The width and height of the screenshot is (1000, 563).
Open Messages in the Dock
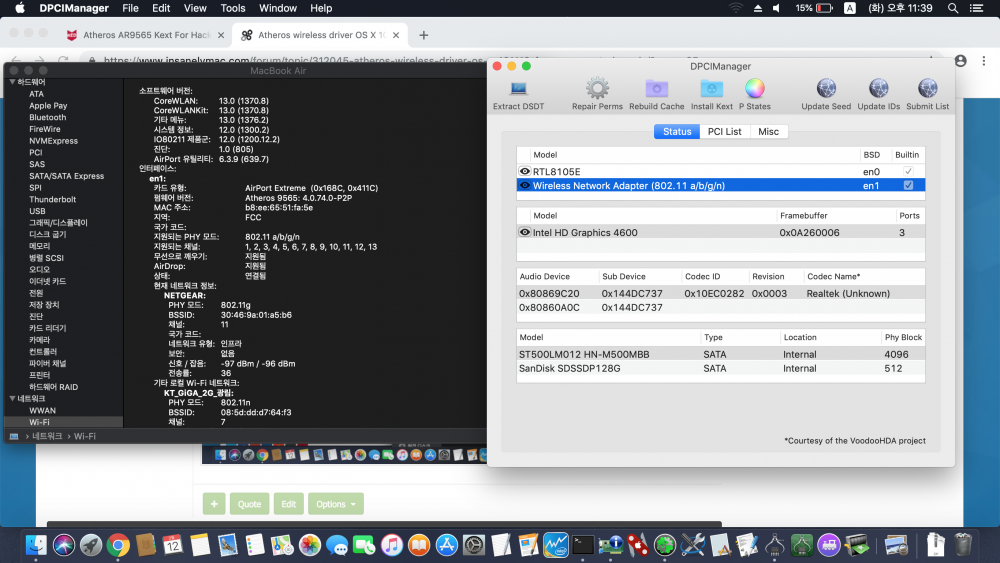click(x=337, y=545)
